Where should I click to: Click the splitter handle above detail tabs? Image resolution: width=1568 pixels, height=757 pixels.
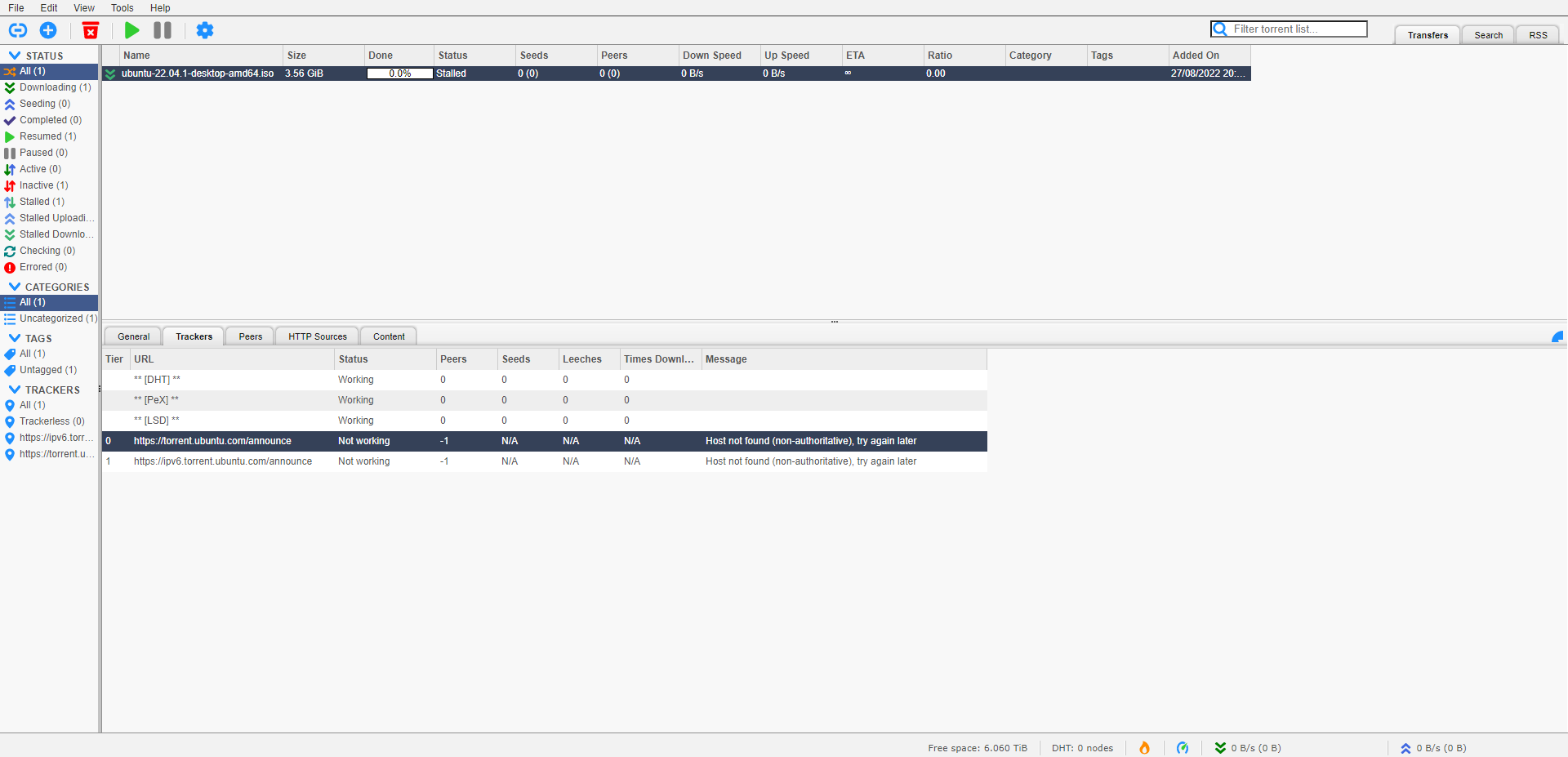(x=835, y=322)
